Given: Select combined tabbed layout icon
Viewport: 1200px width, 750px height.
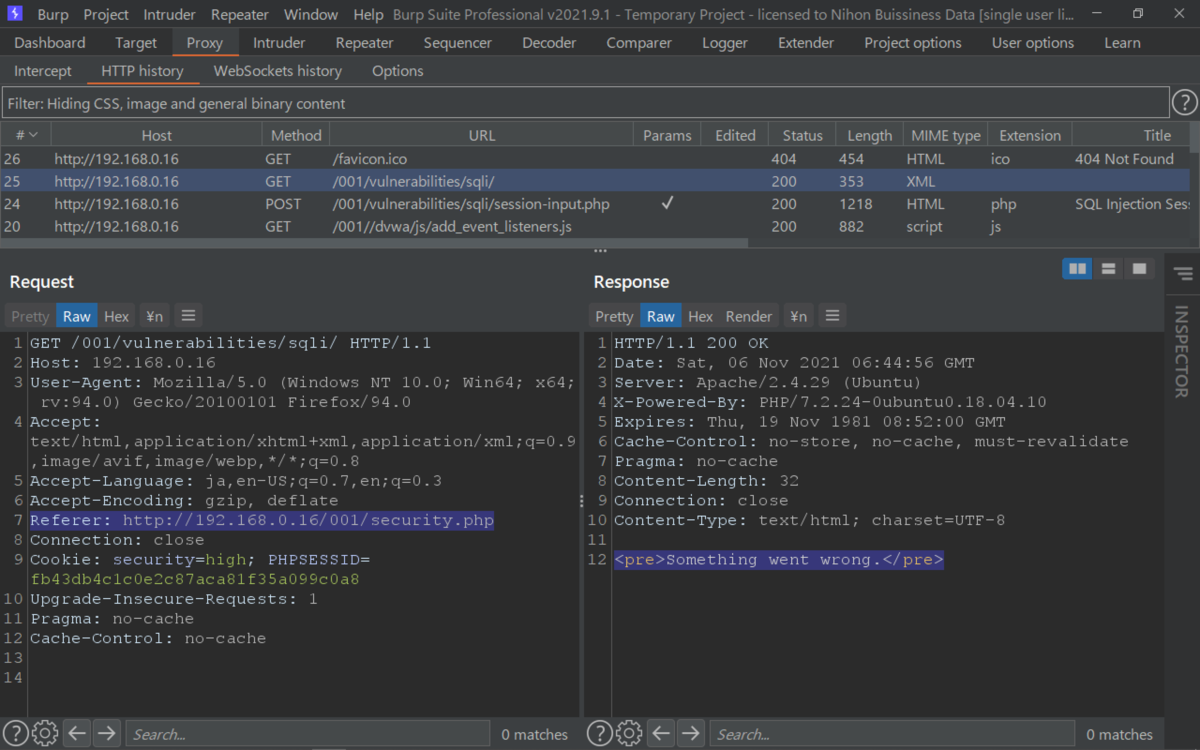Looking at the screenshot, I should (1138, 268).
